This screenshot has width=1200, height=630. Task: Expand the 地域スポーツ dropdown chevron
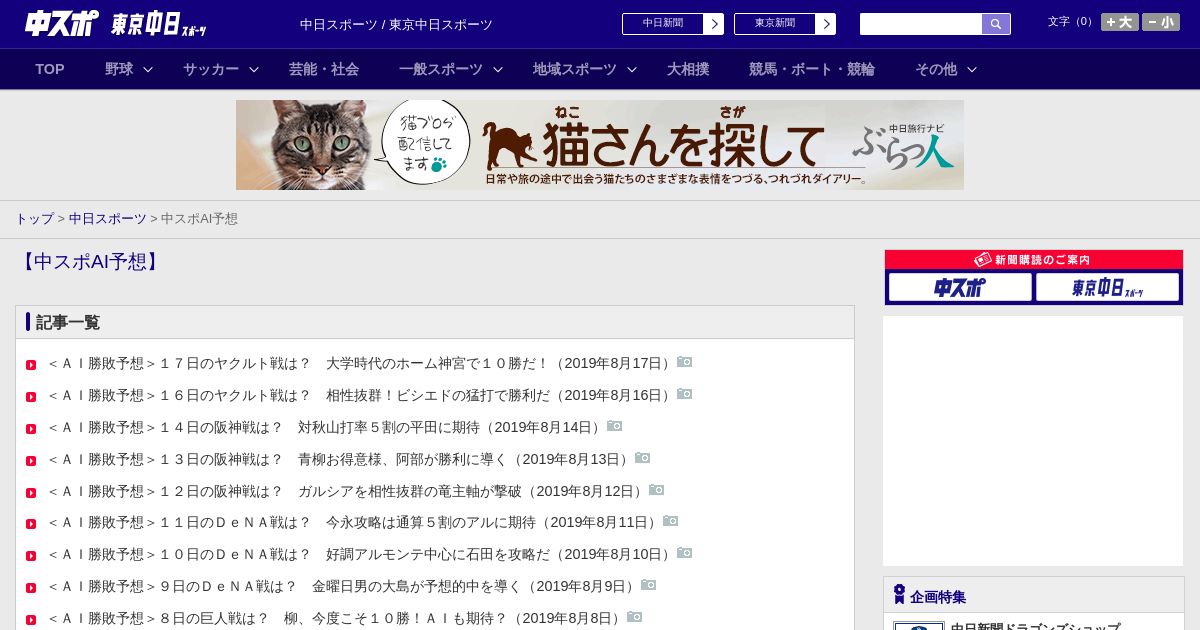[632, 69]
